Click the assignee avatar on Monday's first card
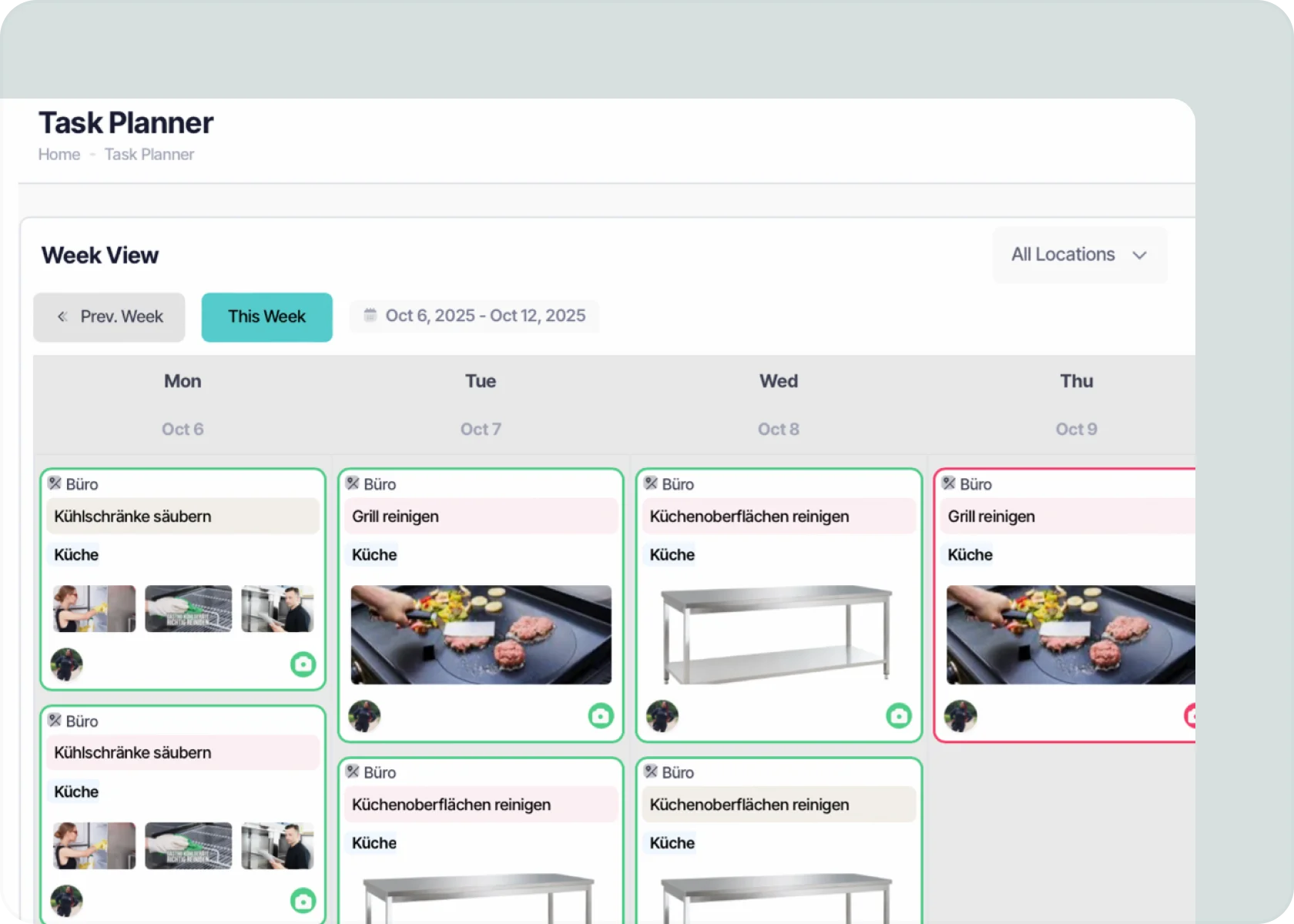Screen dimensions: 1294x924 click(x=66, y=664)
